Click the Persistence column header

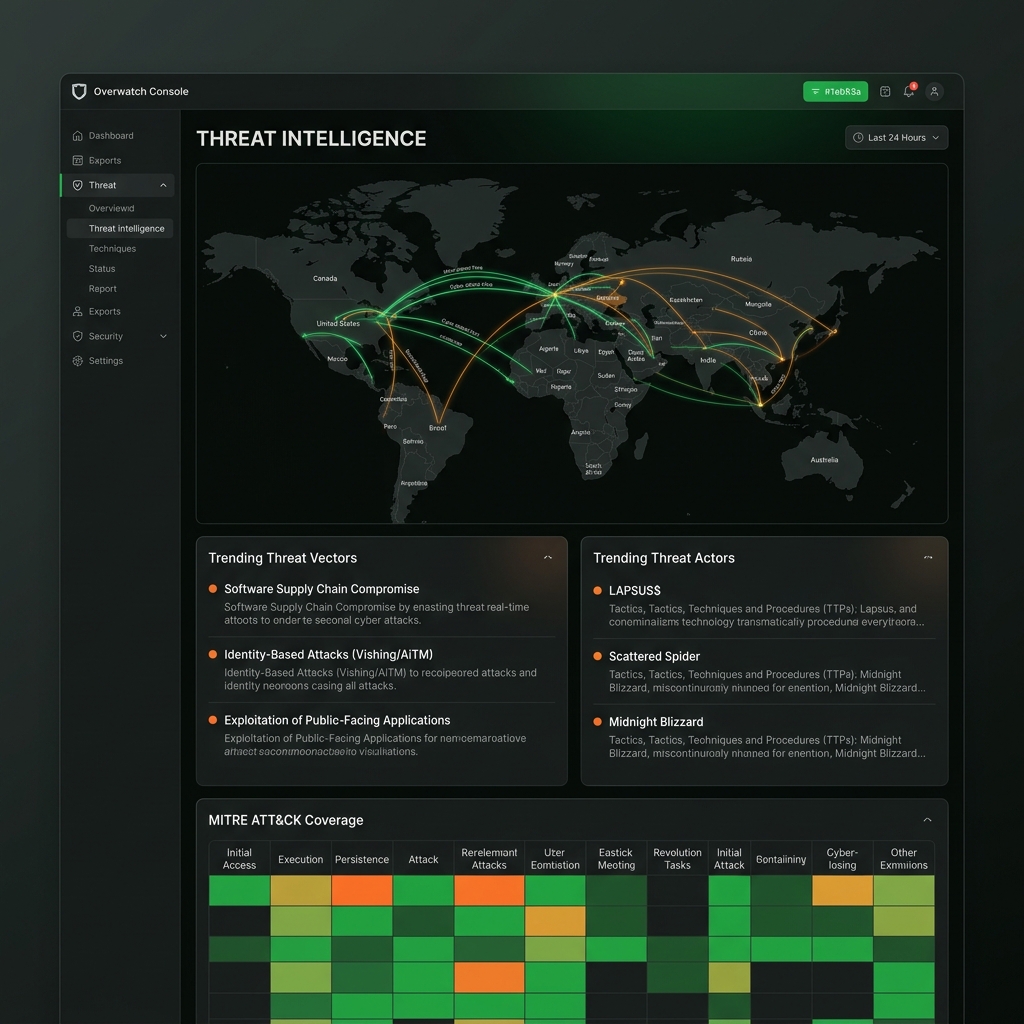[x=362, y=859]
